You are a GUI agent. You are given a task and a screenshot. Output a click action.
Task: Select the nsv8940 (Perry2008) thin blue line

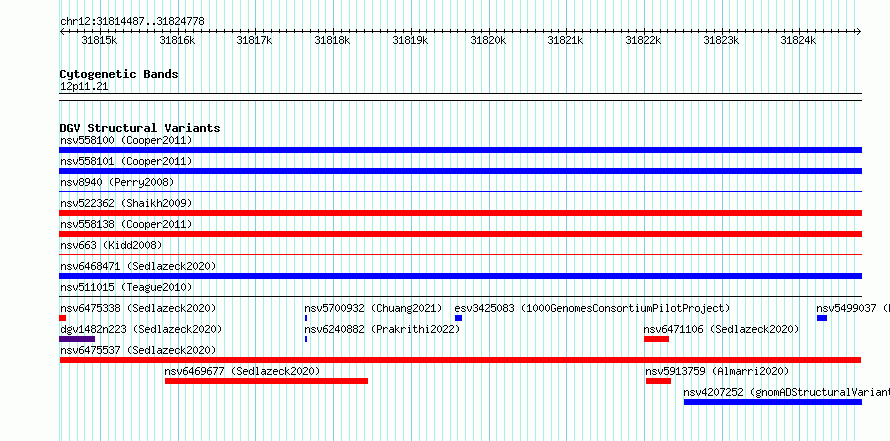tap(460, 192)
